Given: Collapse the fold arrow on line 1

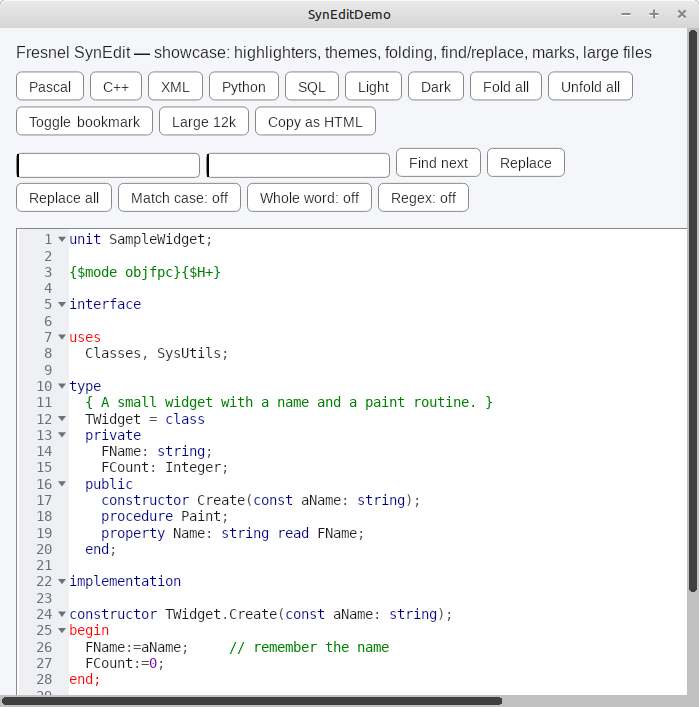Looking at the screenshot, I should coord(62,239).
